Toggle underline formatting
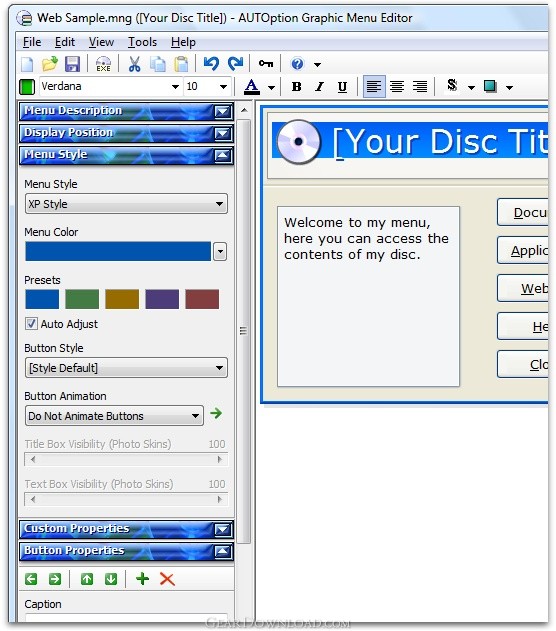556x631 pixels. (342, 87)
